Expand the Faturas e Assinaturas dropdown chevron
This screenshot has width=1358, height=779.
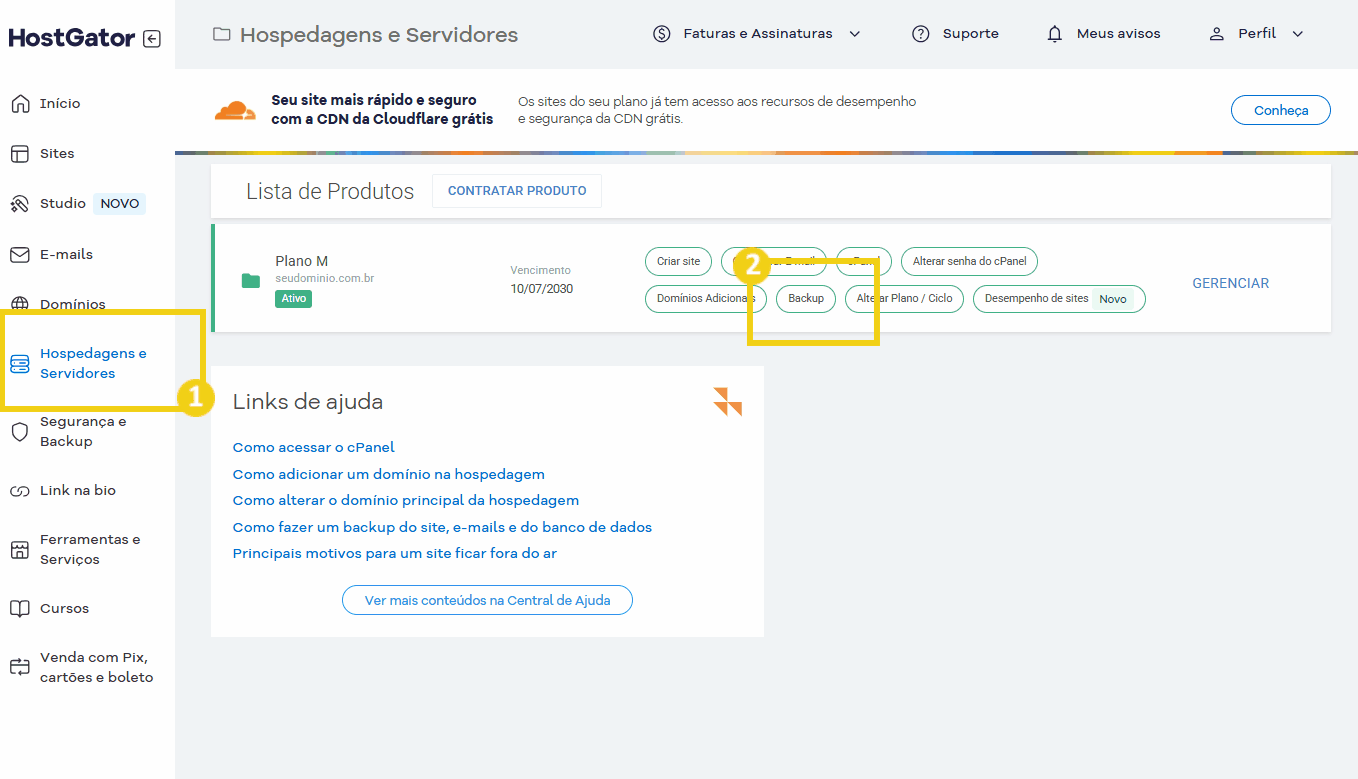click(x=855, y=34)
